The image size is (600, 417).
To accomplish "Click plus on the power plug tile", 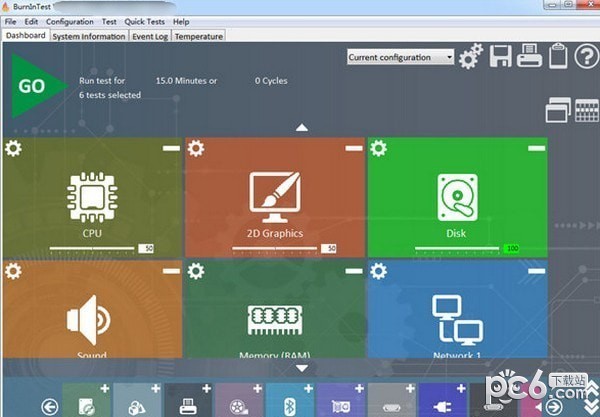I will click(x=461, y=389).
